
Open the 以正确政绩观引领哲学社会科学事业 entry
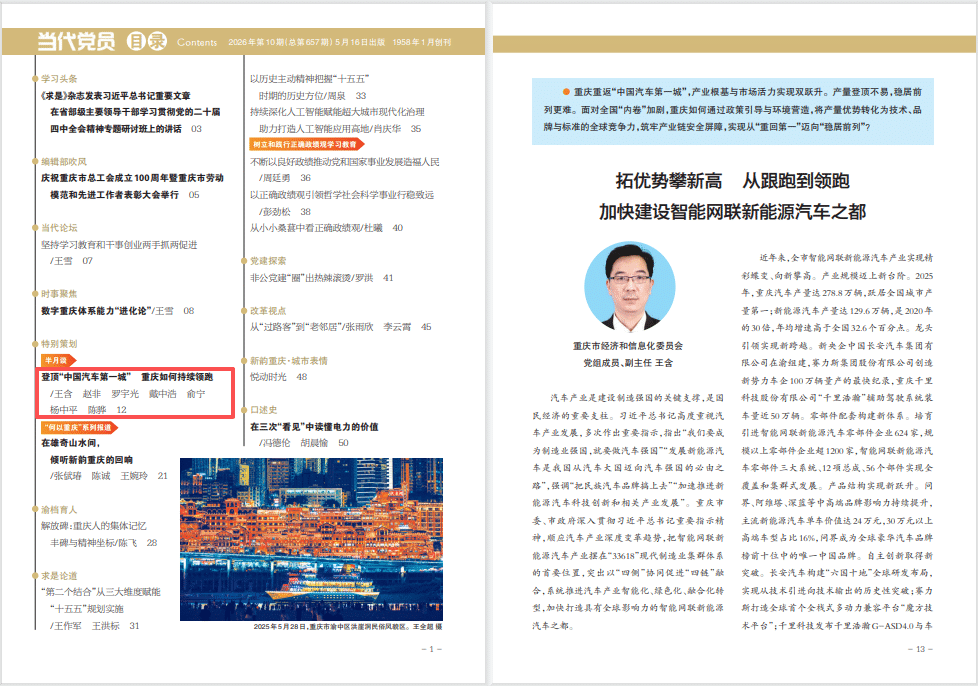[342, 195]
